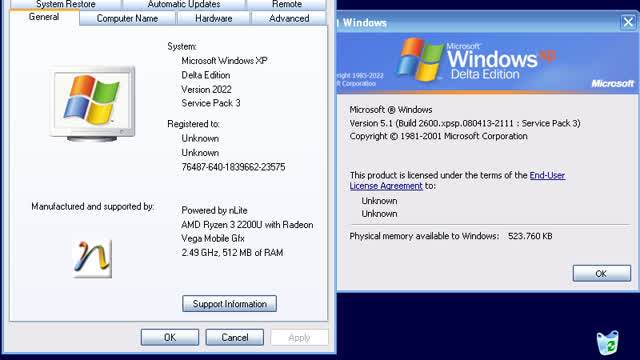Click '2.49 GHz, 512 MB of RAM'
This screenshot has width=640, height=360.
[x=232, y=253]
